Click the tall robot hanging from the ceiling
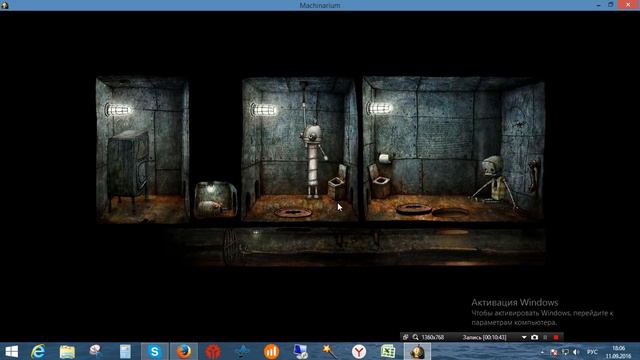This screenshot has height=360, width=640. (313, 160)
